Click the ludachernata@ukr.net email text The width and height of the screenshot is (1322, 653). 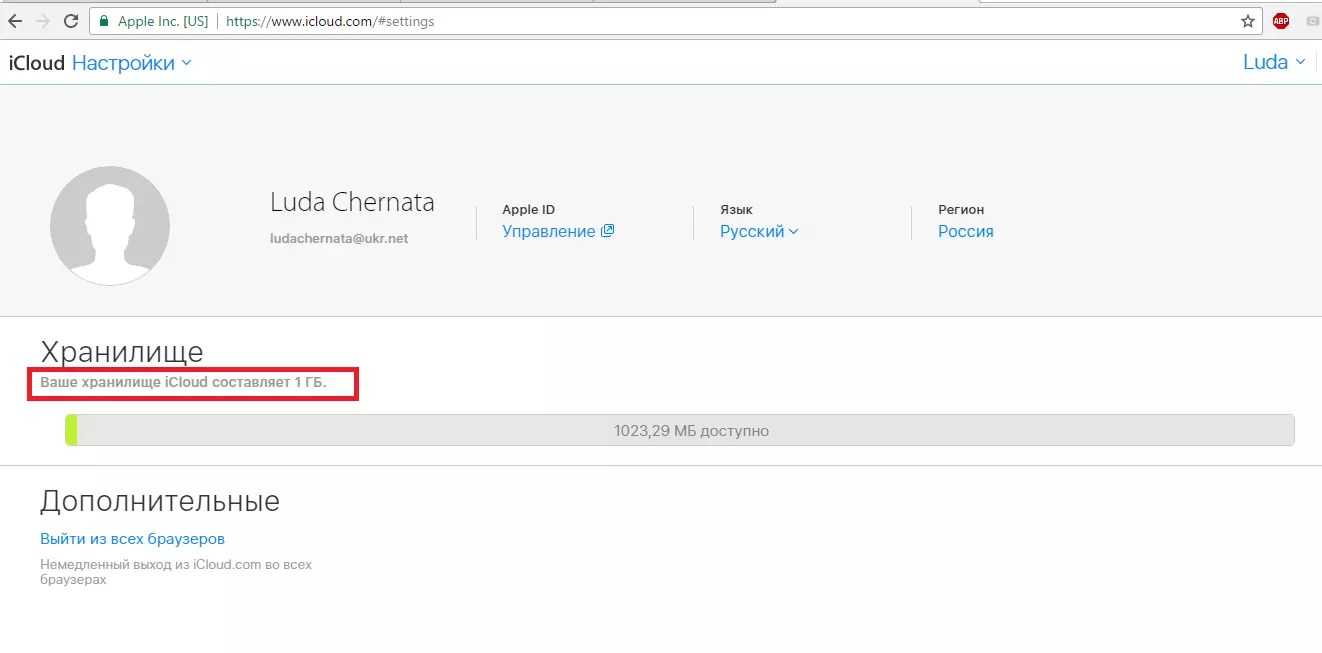(x=339, y=239)
